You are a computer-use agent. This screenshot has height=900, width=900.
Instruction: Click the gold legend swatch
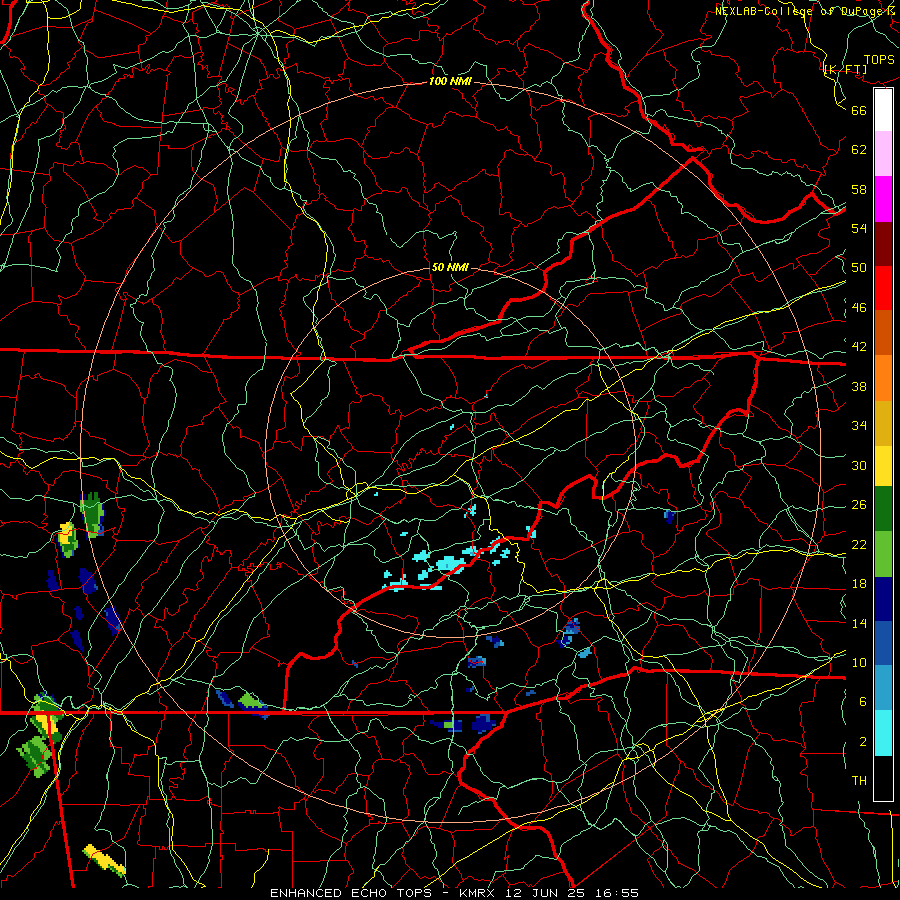point(883,423)
